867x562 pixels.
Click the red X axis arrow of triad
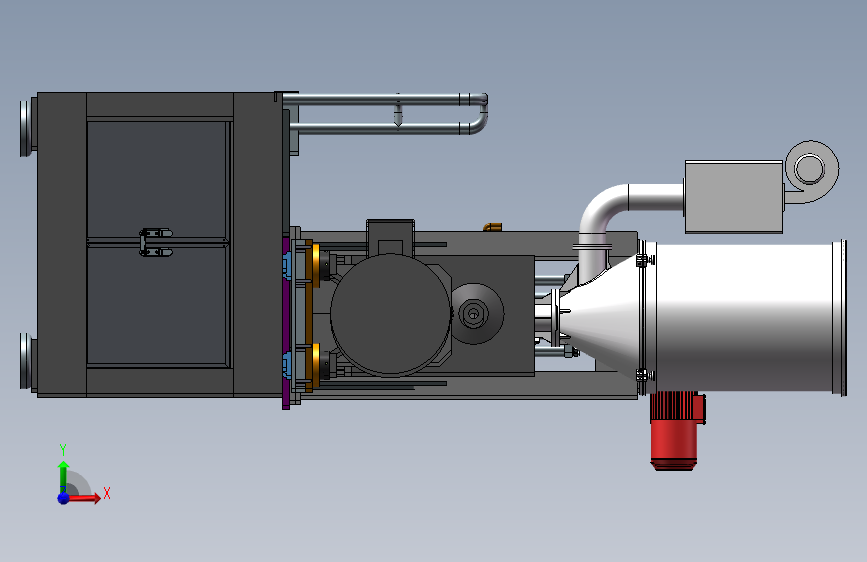tap(86, 498)
